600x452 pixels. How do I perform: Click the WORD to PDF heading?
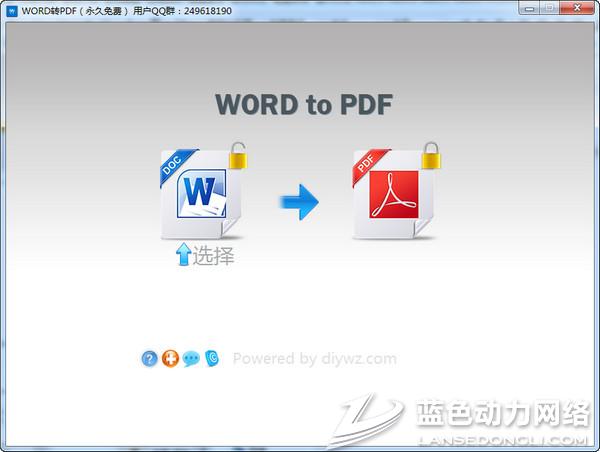pyautogui.click(x=304, y=104)
